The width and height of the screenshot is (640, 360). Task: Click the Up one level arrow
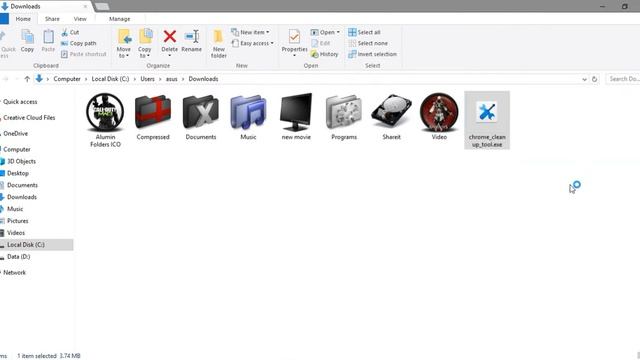tap(27, 79)
